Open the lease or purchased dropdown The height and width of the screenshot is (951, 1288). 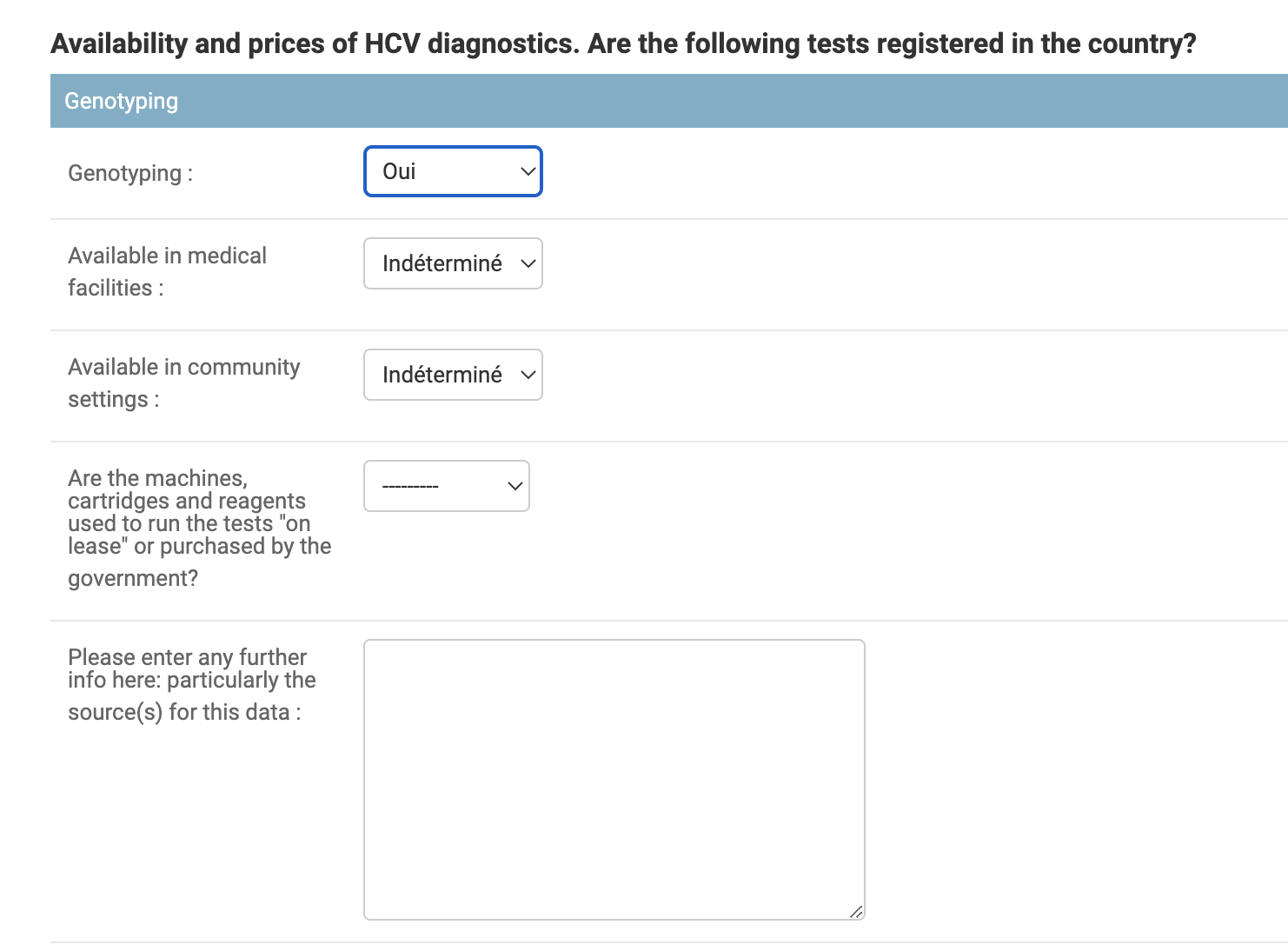click(x=447, y=486)
